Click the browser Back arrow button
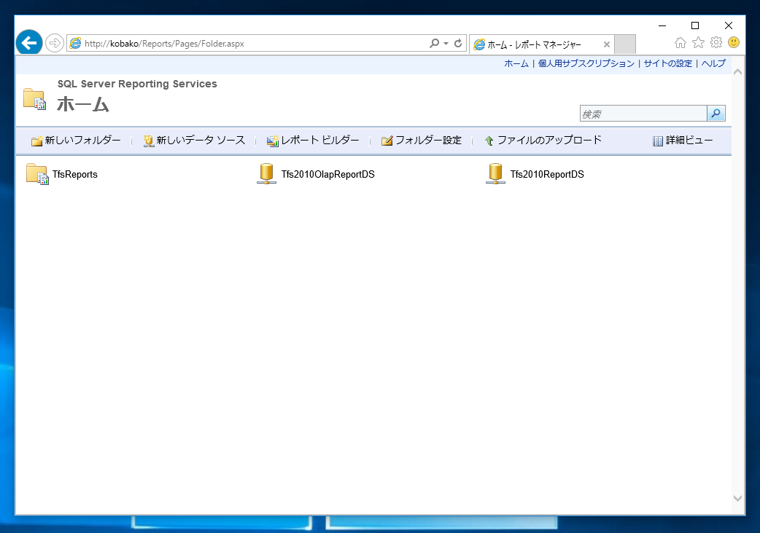Viewport: 760px width, 533px height. coord(29,43)
